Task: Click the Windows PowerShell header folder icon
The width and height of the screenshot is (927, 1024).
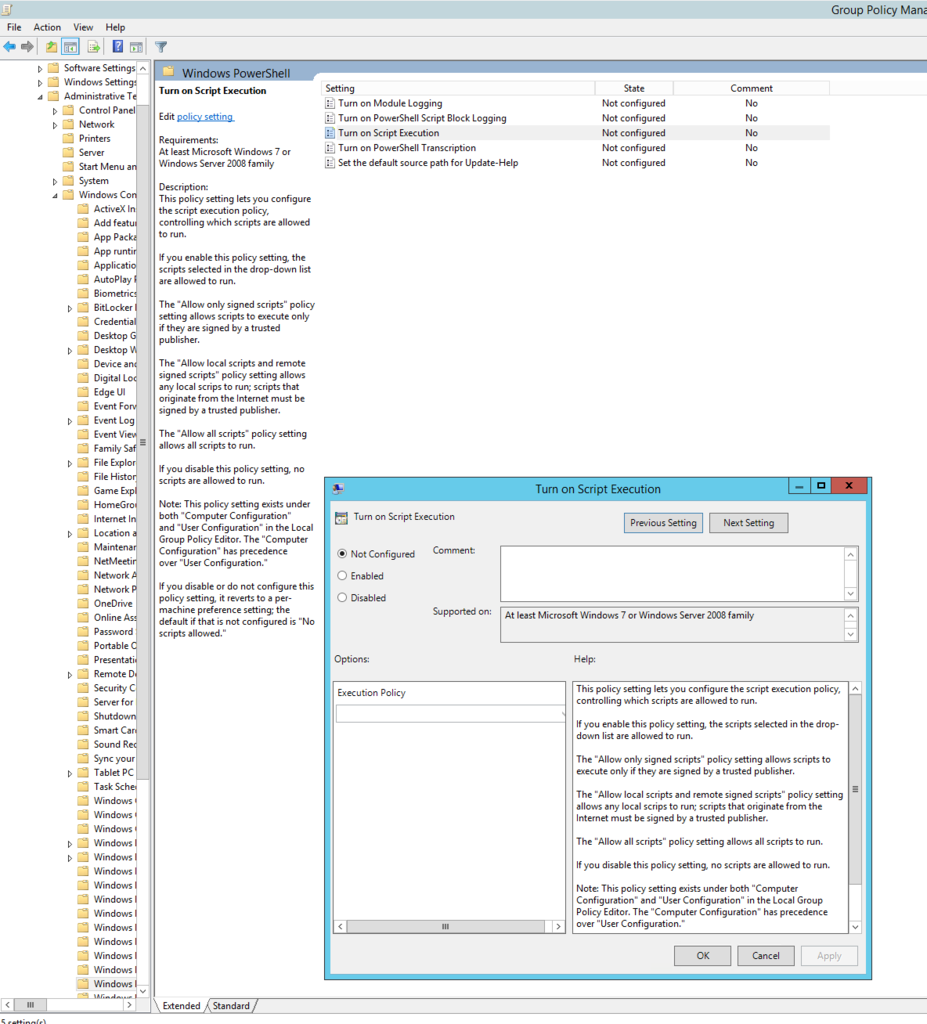Action: 169,72
